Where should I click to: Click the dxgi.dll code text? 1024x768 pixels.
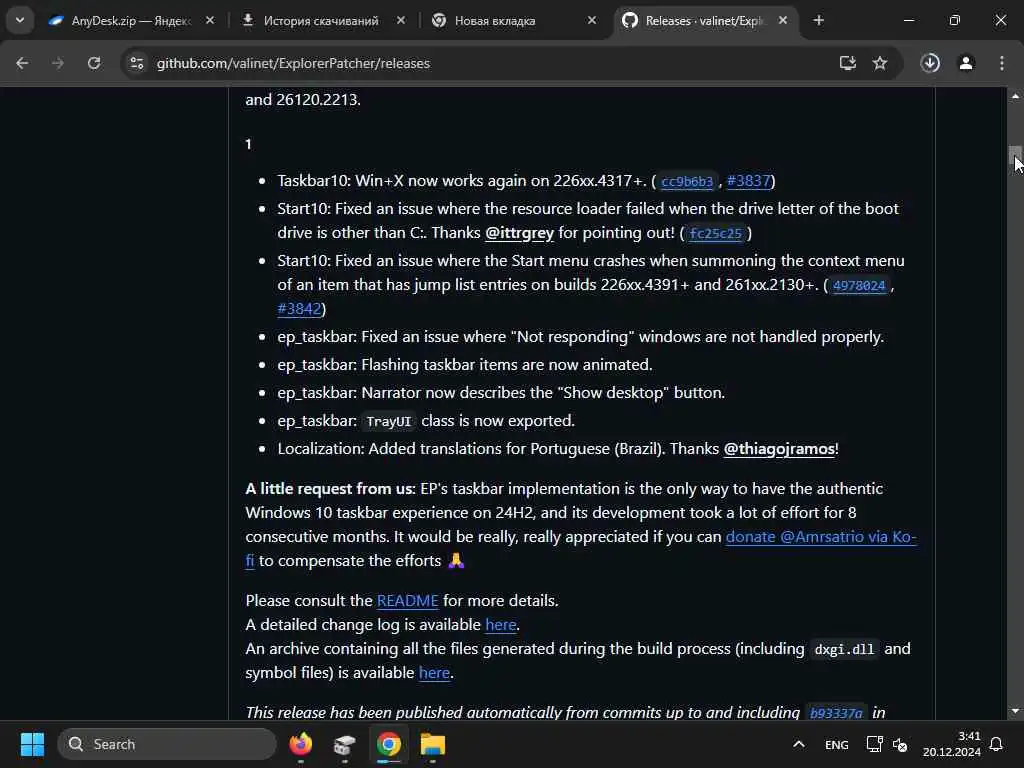click(844, 649)
